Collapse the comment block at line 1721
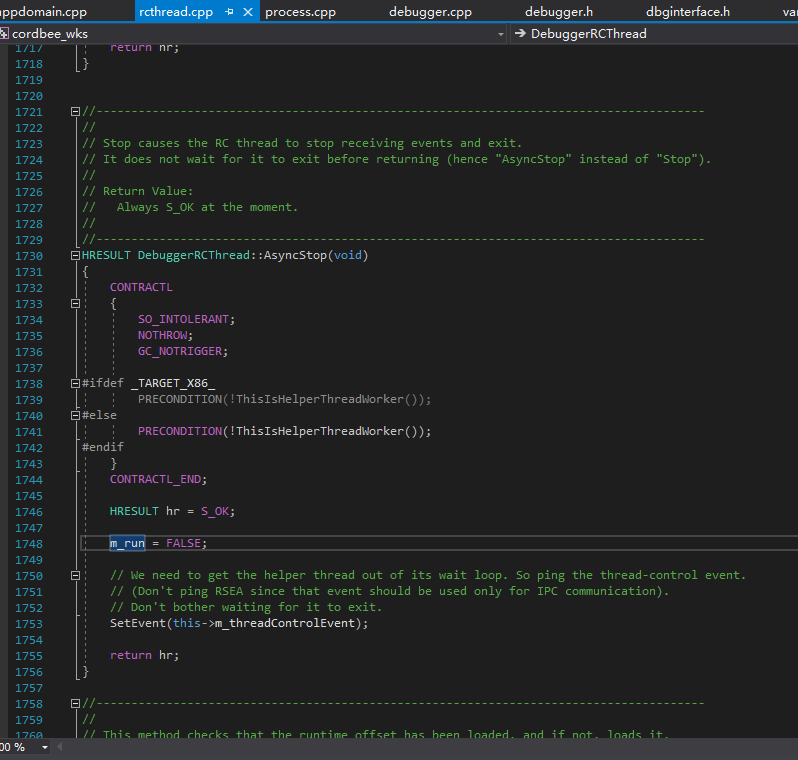Viewport: 798px width, 760px height. pyautogui.click(x=75, y=112)
